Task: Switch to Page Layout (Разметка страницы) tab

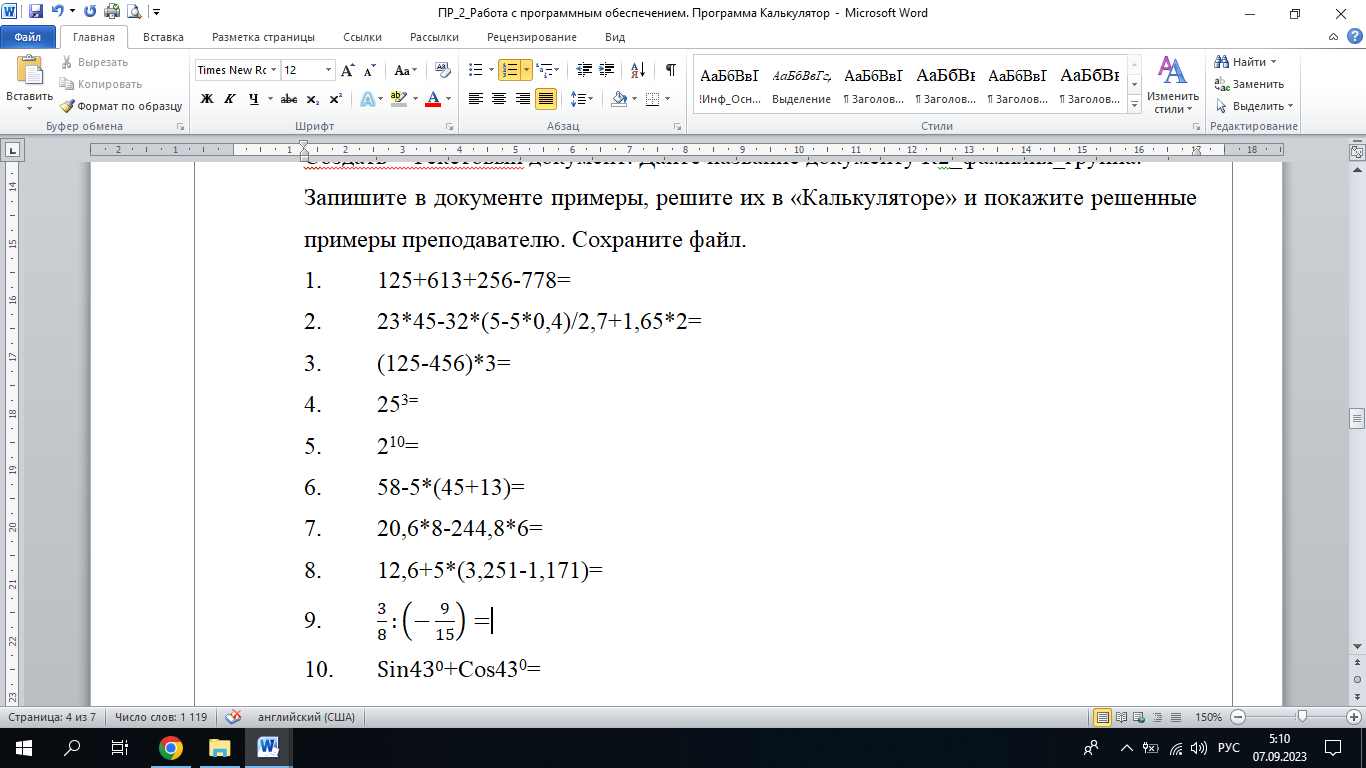Action: point(263,37)
